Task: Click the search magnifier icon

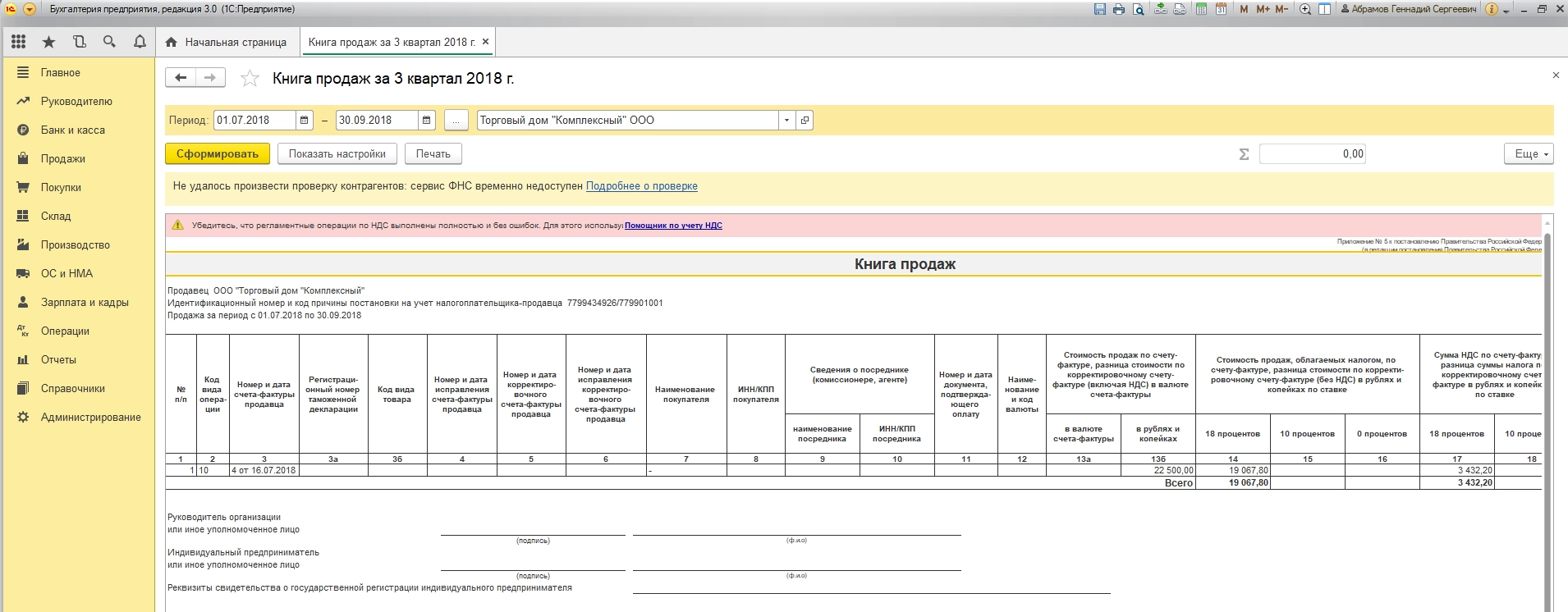Action: [x=109, y=42]
